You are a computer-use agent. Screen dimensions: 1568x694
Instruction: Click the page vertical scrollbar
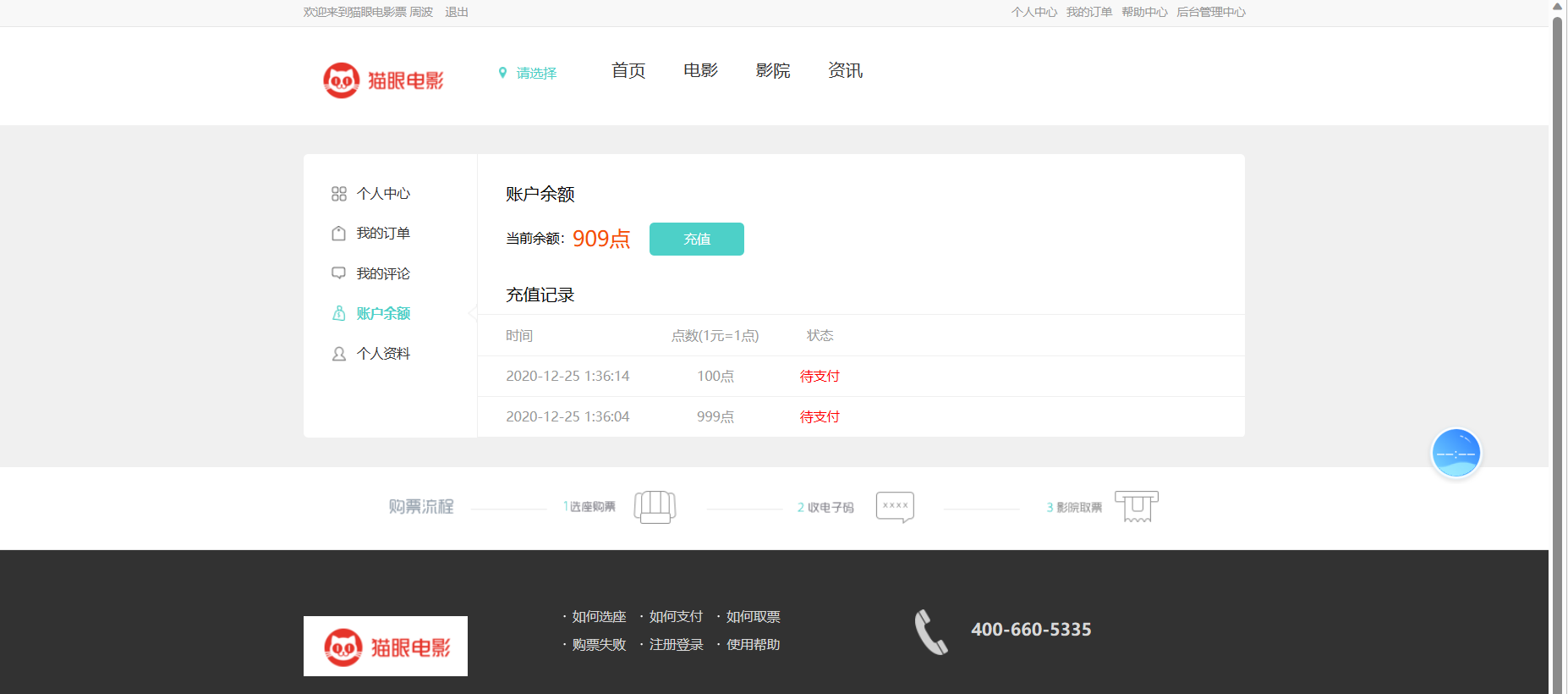coord(1557,339)
